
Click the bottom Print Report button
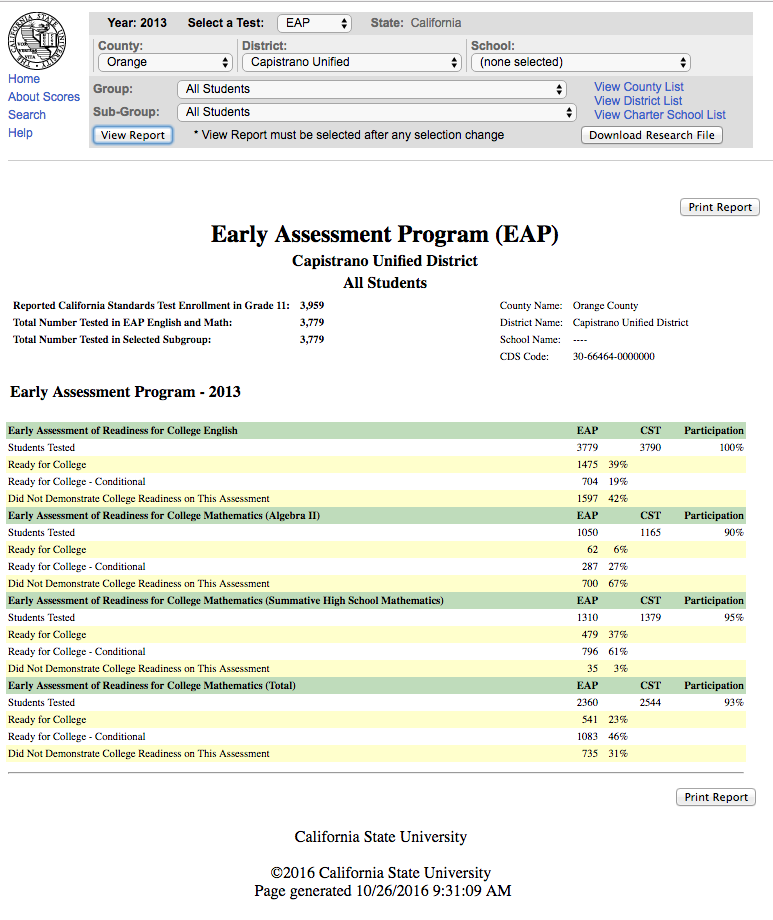[x=716, y=797]
